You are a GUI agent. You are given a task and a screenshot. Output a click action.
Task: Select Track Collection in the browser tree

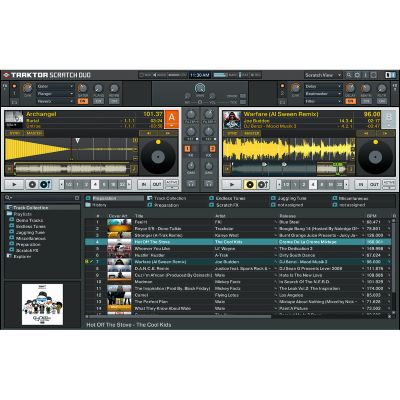30,208
